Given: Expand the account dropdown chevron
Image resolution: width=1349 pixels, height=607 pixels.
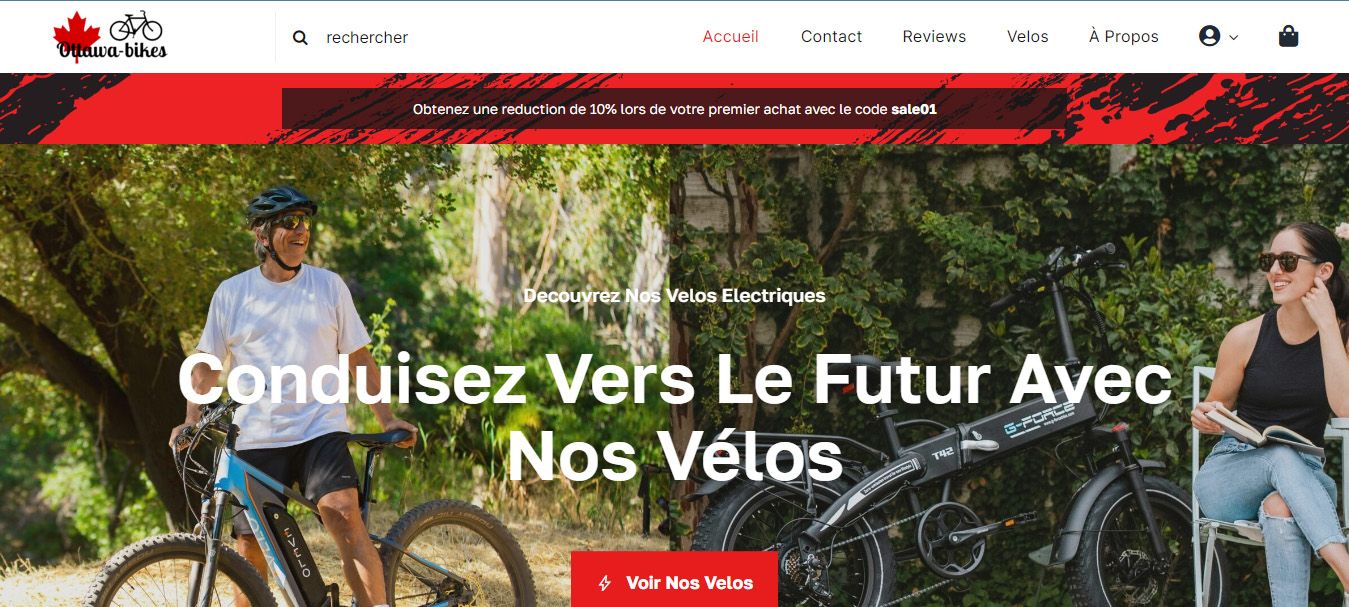Looking at the screenshot, I should pyautogui.click(x=1233, y=37).
